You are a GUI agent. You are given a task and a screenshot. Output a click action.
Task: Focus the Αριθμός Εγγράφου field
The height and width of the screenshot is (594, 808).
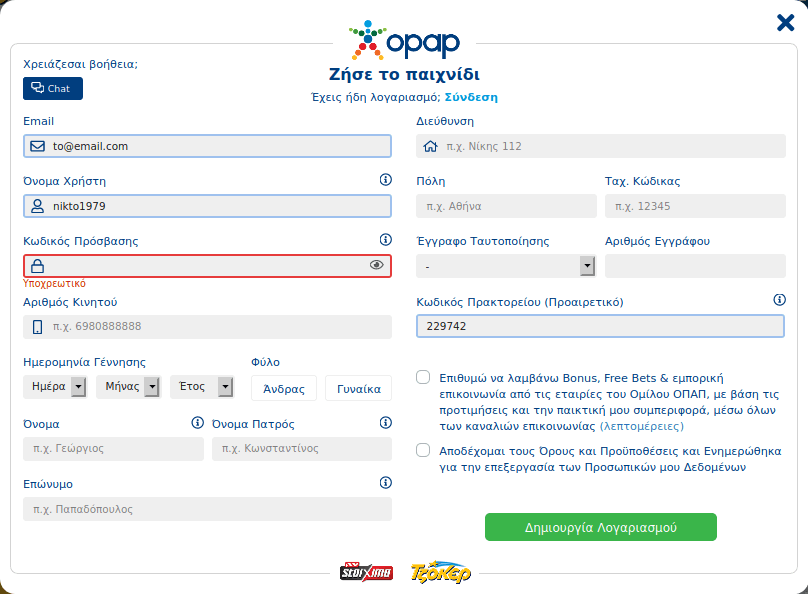695,266
